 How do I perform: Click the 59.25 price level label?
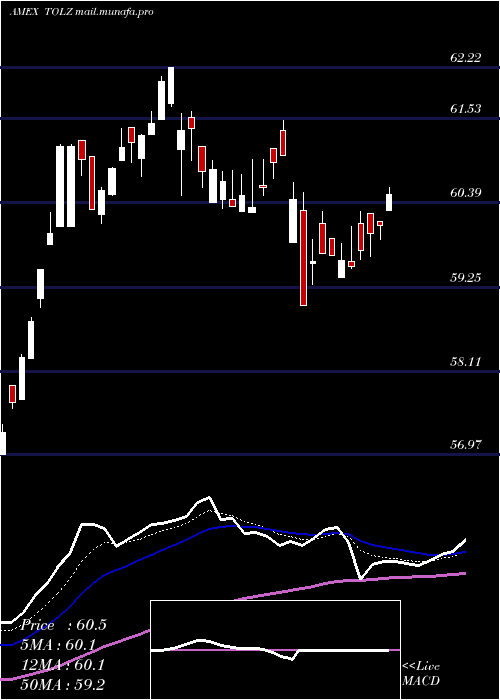coord(466,278)
